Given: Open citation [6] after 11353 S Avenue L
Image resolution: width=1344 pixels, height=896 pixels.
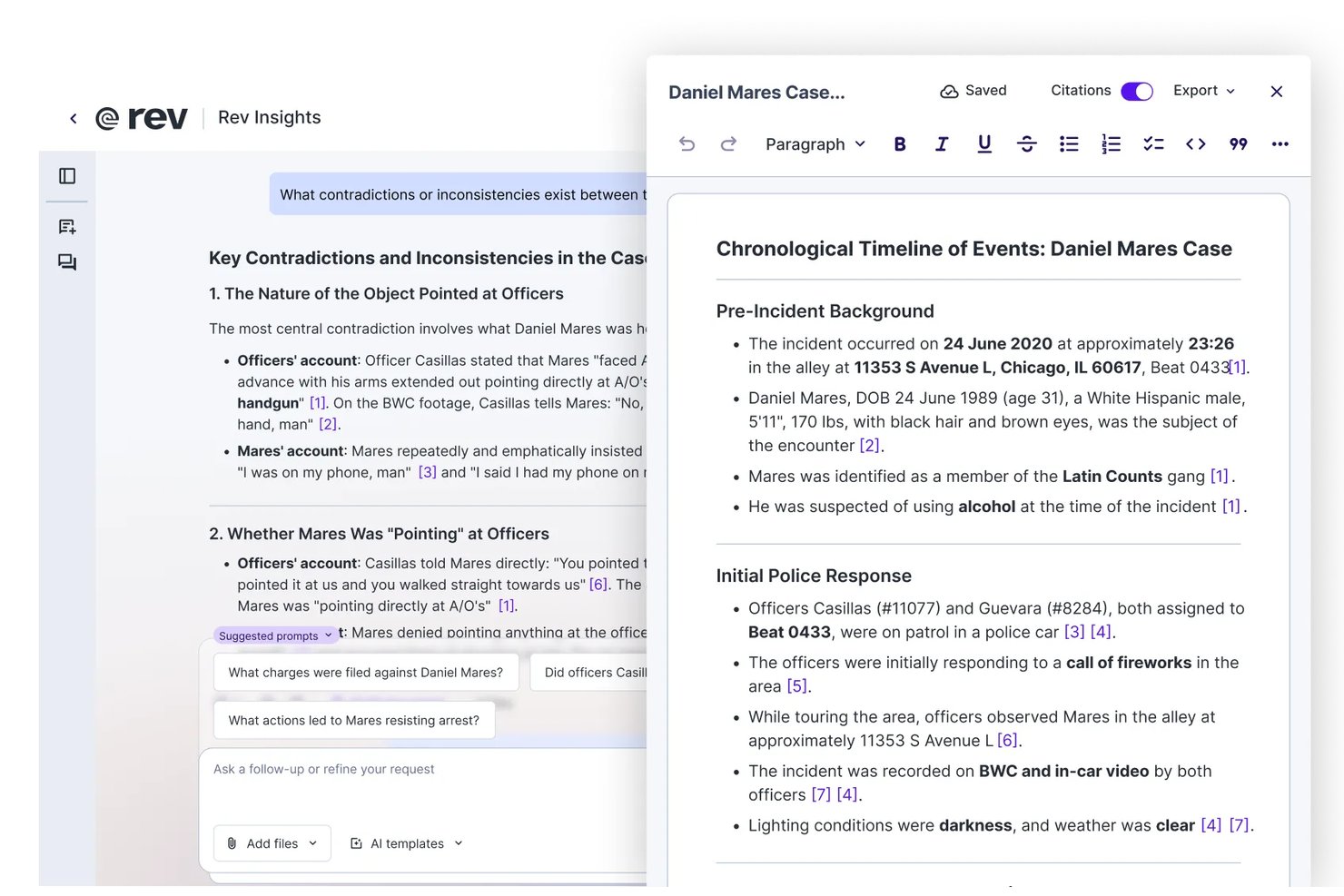Looking at the screenshot, I should (x=1007, y=741).
